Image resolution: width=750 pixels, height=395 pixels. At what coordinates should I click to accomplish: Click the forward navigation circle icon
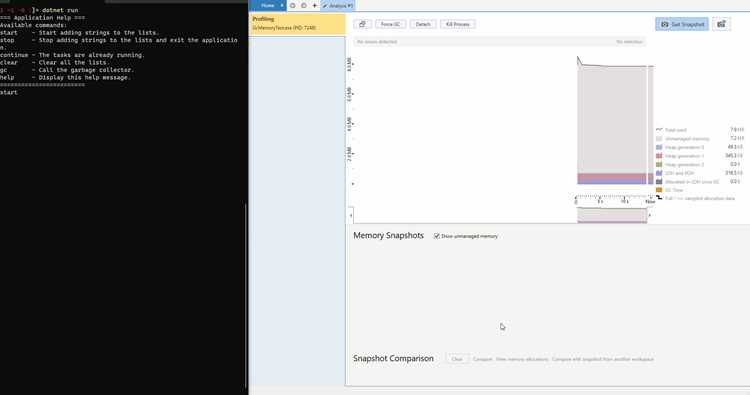tap(304, 6)
